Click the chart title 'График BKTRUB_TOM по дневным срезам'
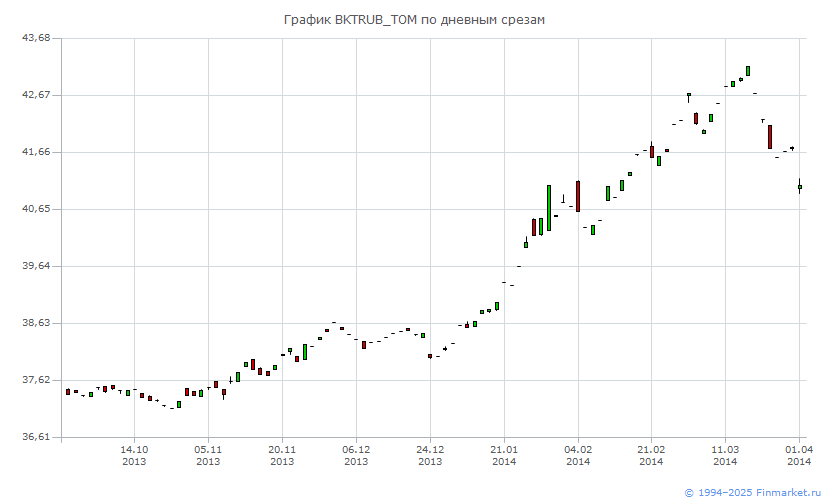This screenshot has height=500, width=830. click(414, 20)
